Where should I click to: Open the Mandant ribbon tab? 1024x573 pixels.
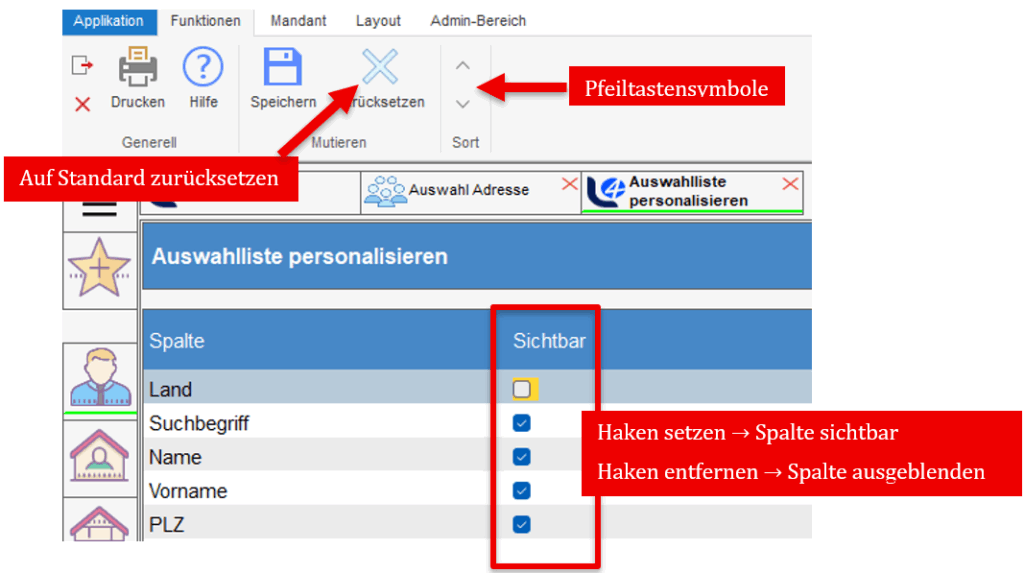click(297, 21)
